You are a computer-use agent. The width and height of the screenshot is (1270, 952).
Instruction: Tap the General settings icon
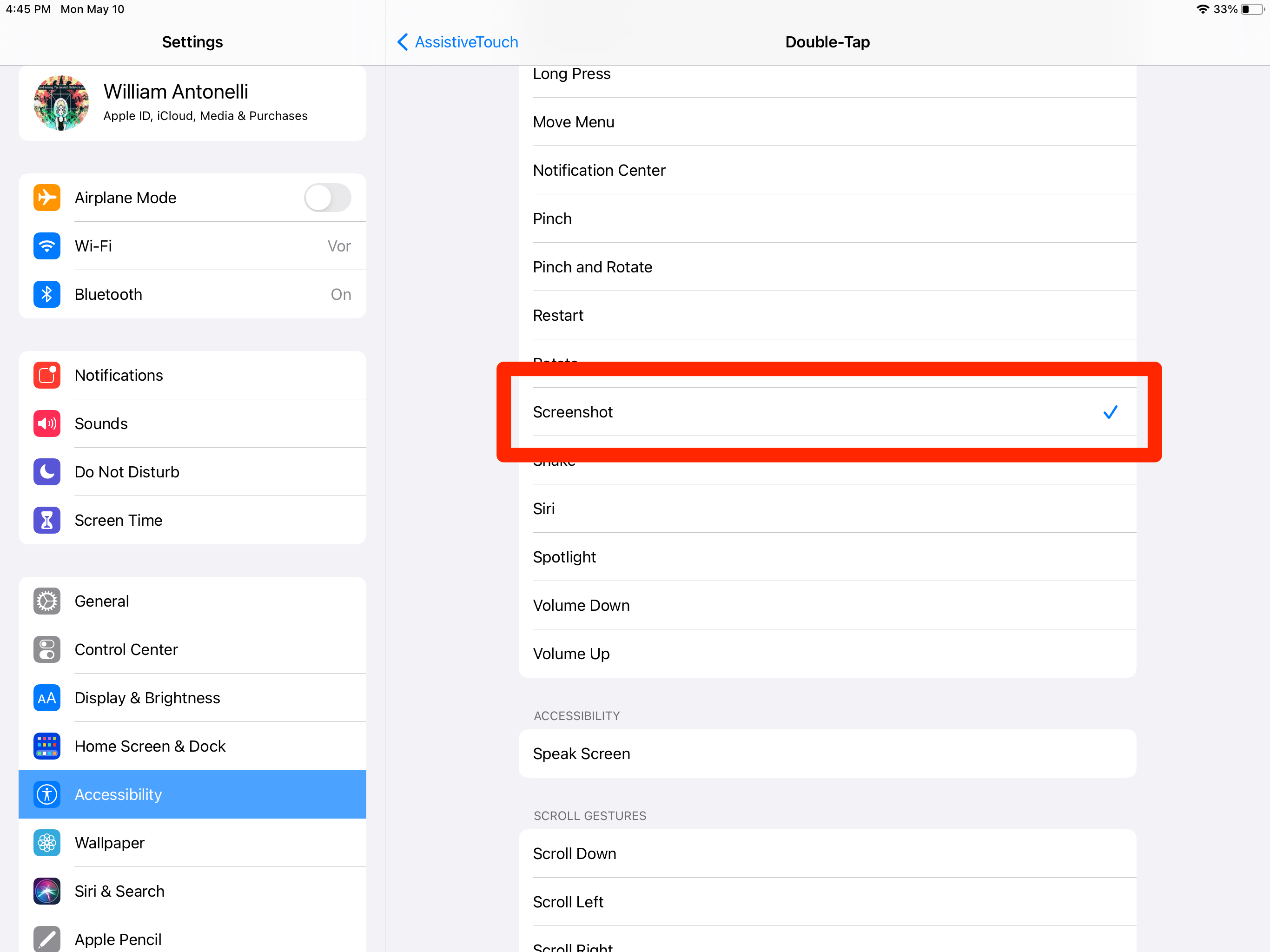tap(47, 600)
